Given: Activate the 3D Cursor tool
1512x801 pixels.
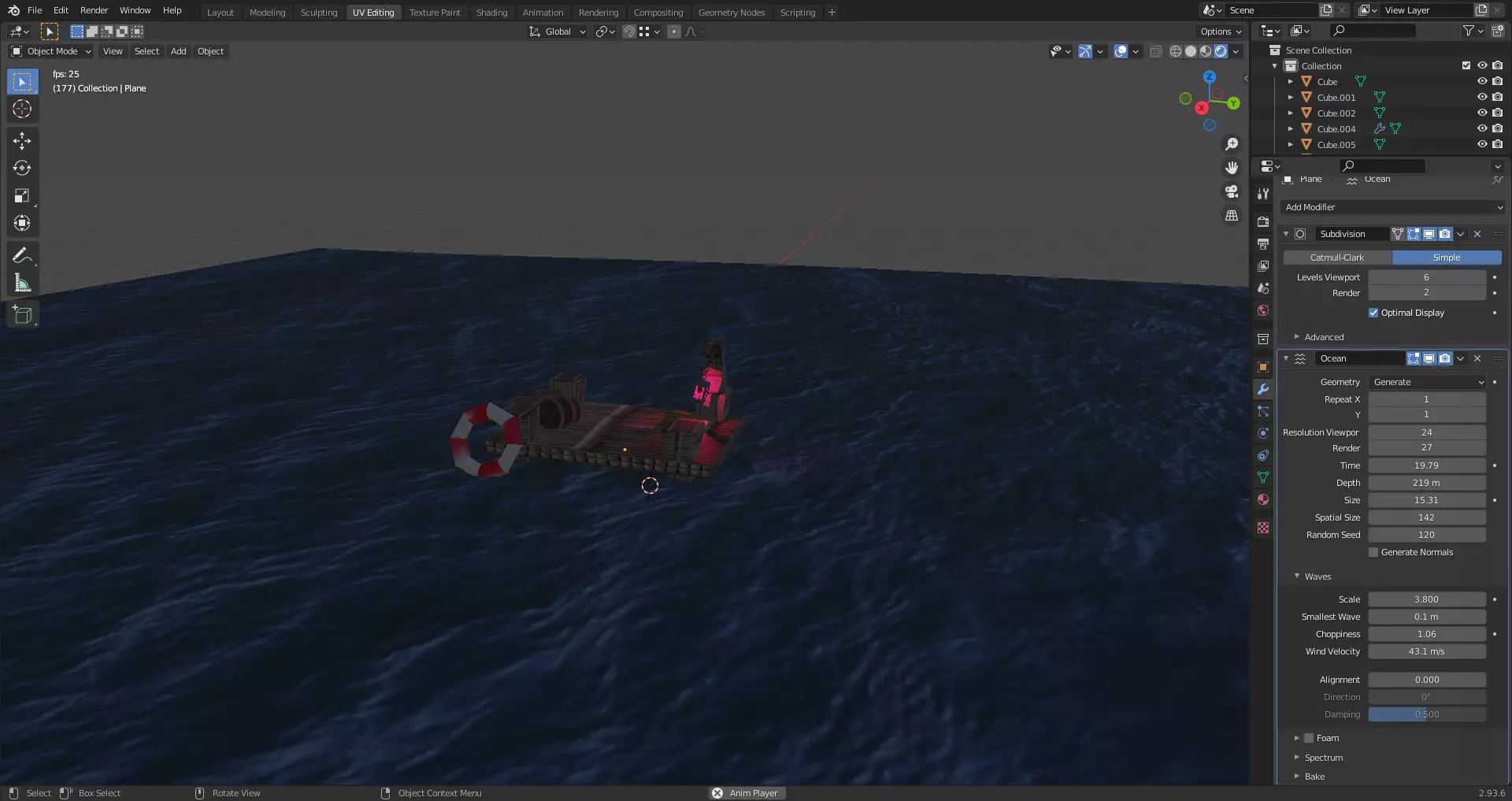Looking at the screenshot, I should 22,109.
